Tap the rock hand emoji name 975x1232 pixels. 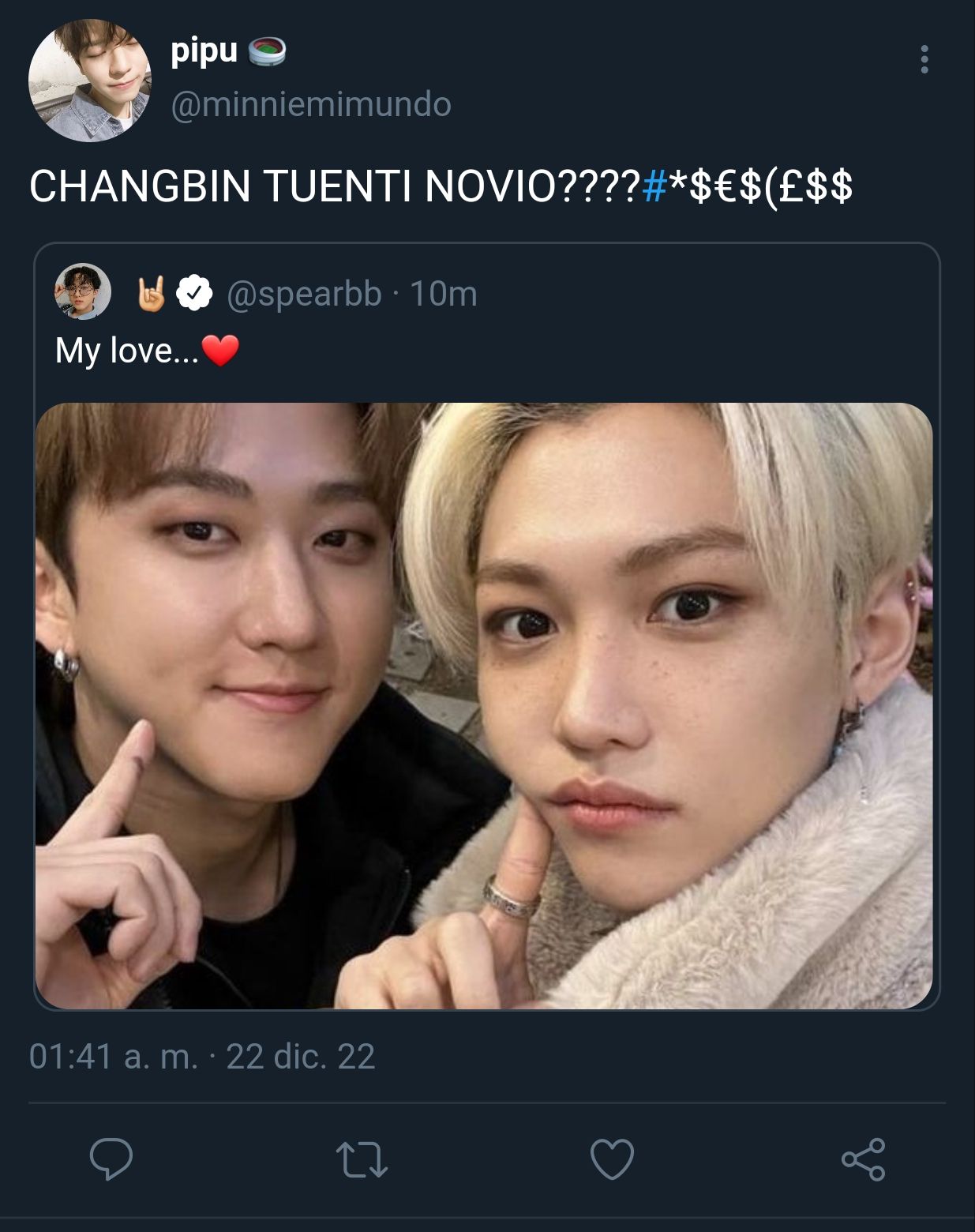click(152, 293)
